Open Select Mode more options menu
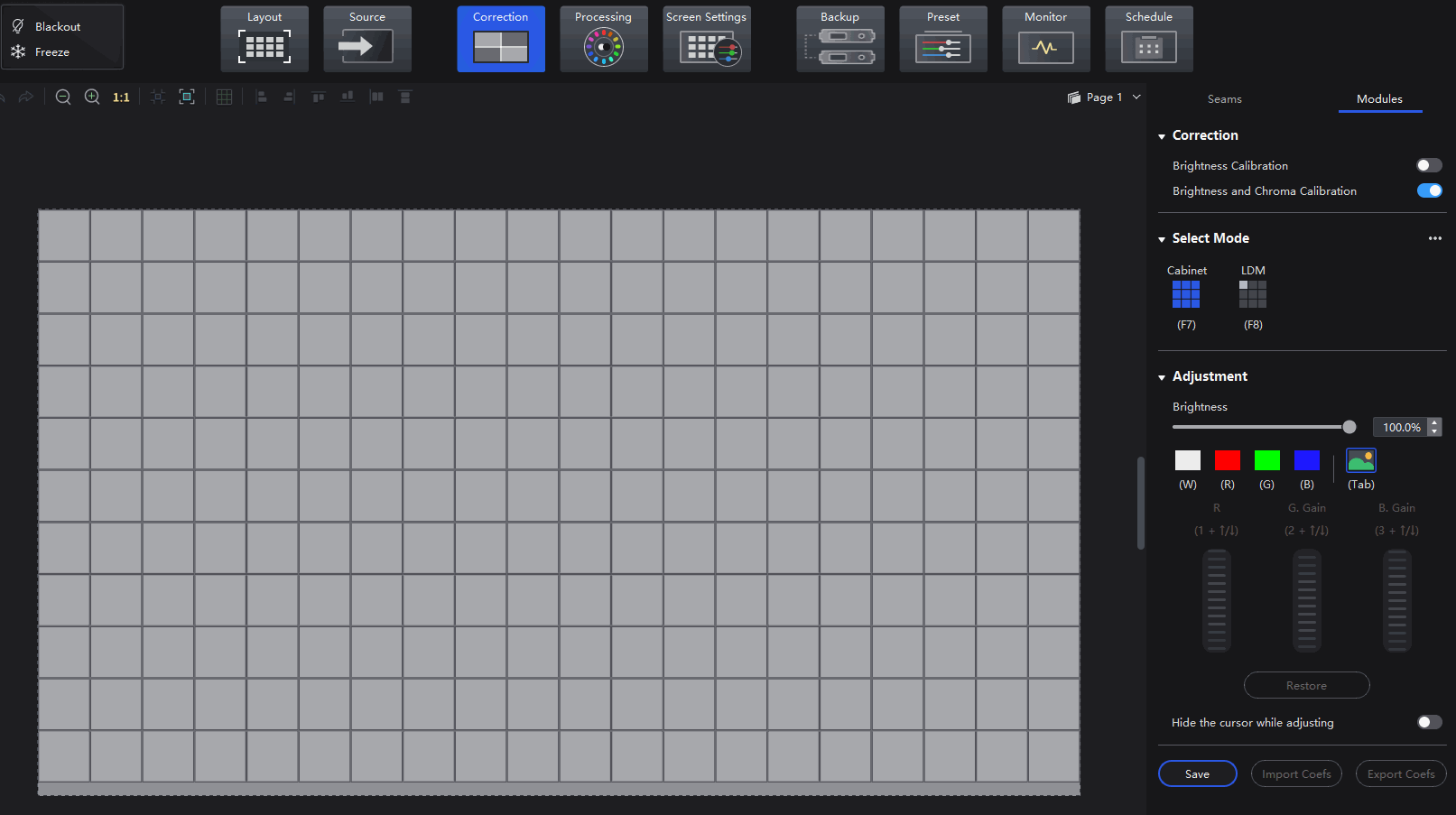 tap(1435, 238)
